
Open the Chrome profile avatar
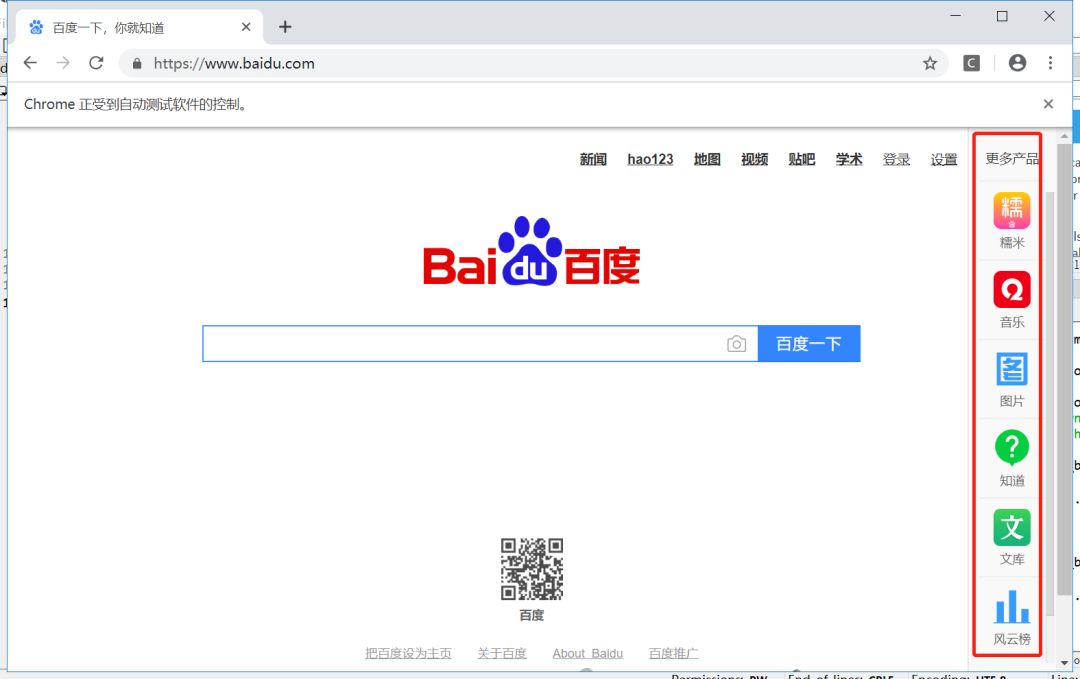pos(1017,63)
